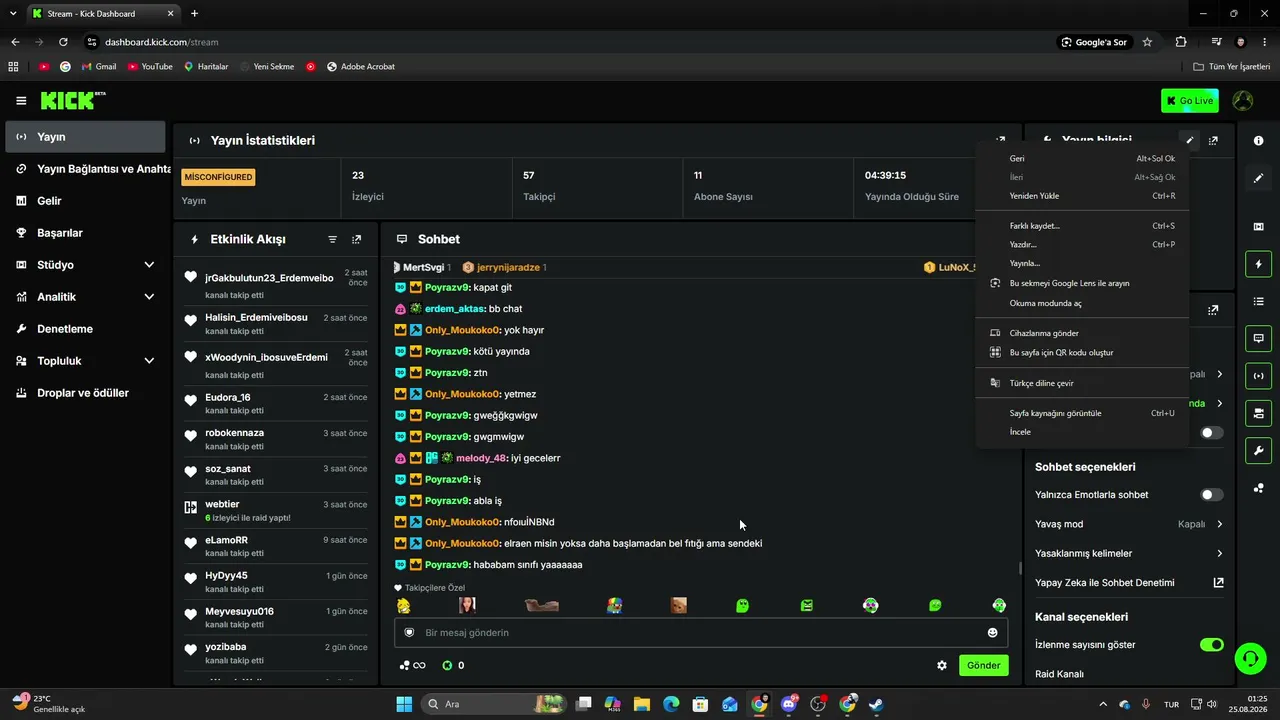
Task: Open the profile avatar in the top right
Action: (1242, 101)
